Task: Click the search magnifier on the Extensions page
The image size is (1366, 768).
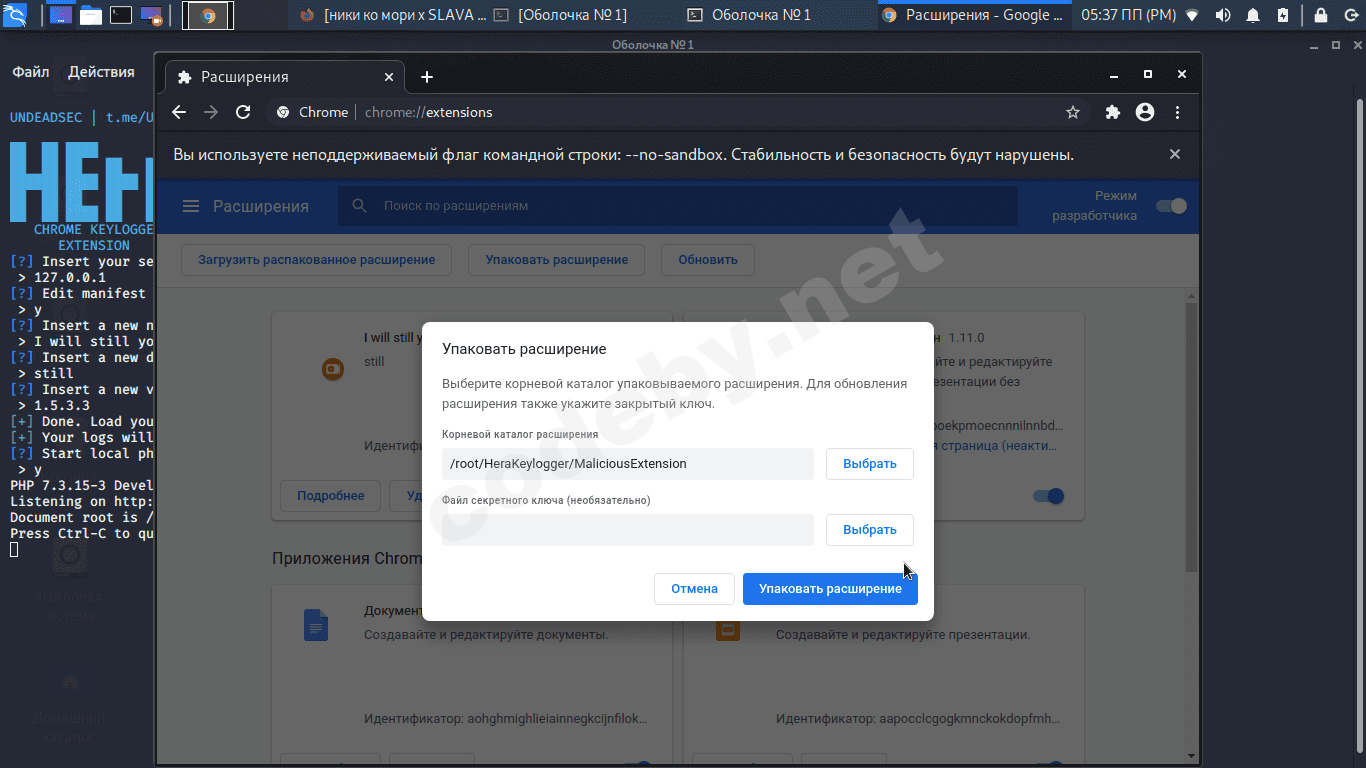Action: [x=358, y=206]
